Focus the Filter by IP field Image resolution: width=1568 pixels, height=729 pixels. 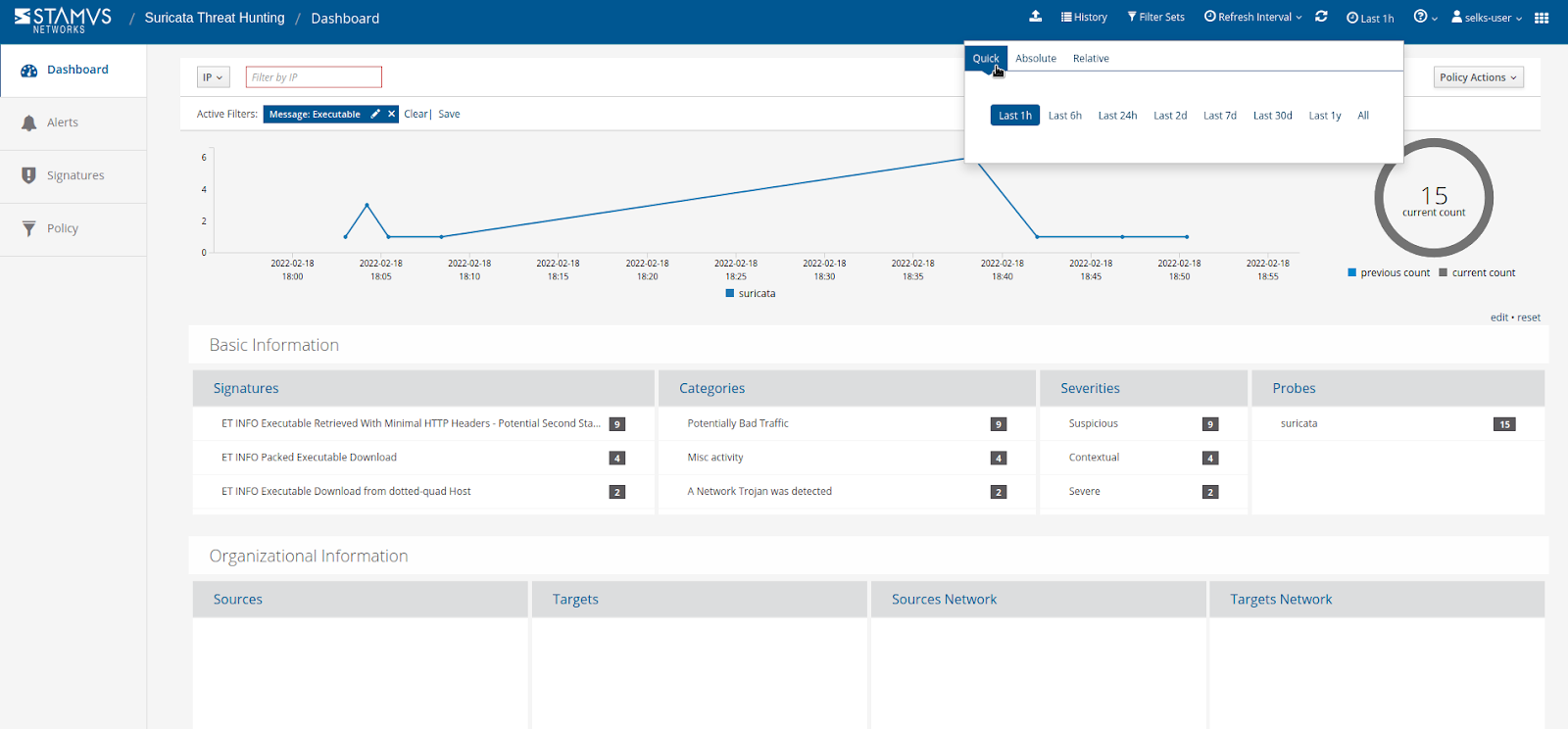tap(314, 77)
